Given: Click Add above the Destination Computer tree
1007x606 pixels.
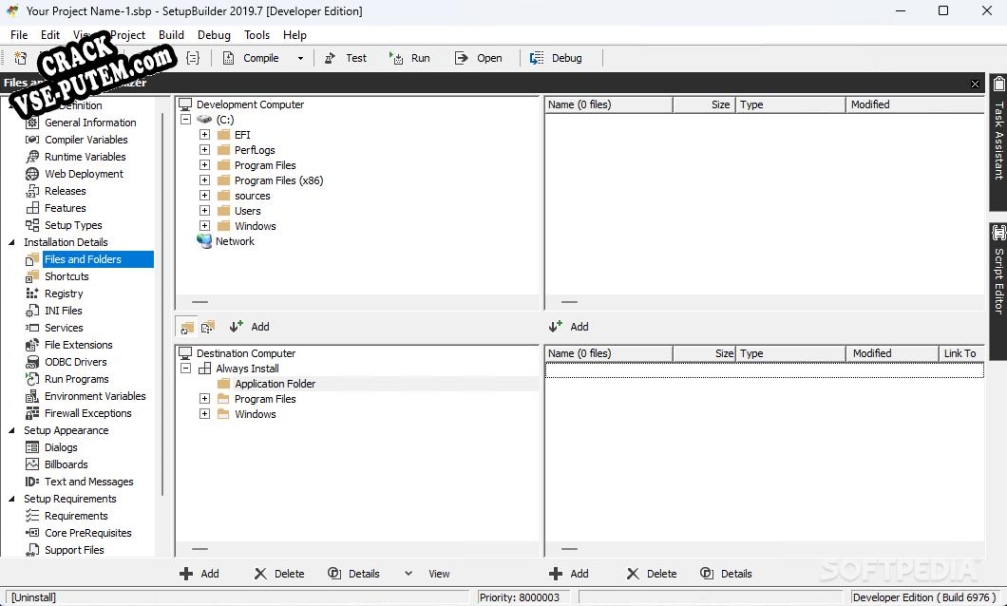Looking at the screenshot, I should point(250,327).
